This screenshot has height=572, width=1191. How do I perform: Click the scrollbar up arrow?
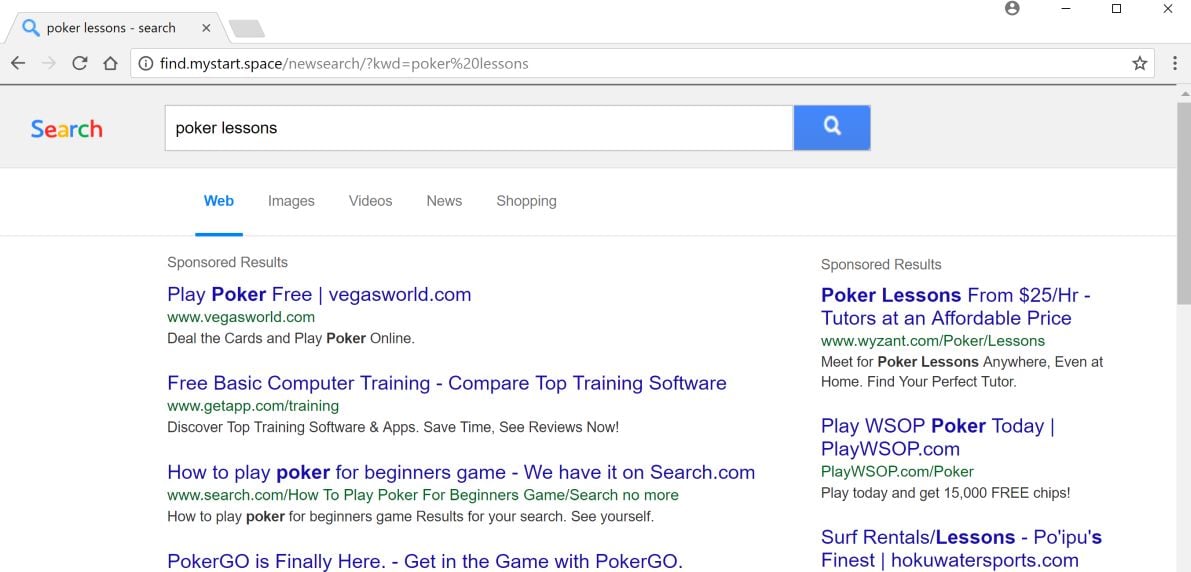coord(1183,93)
